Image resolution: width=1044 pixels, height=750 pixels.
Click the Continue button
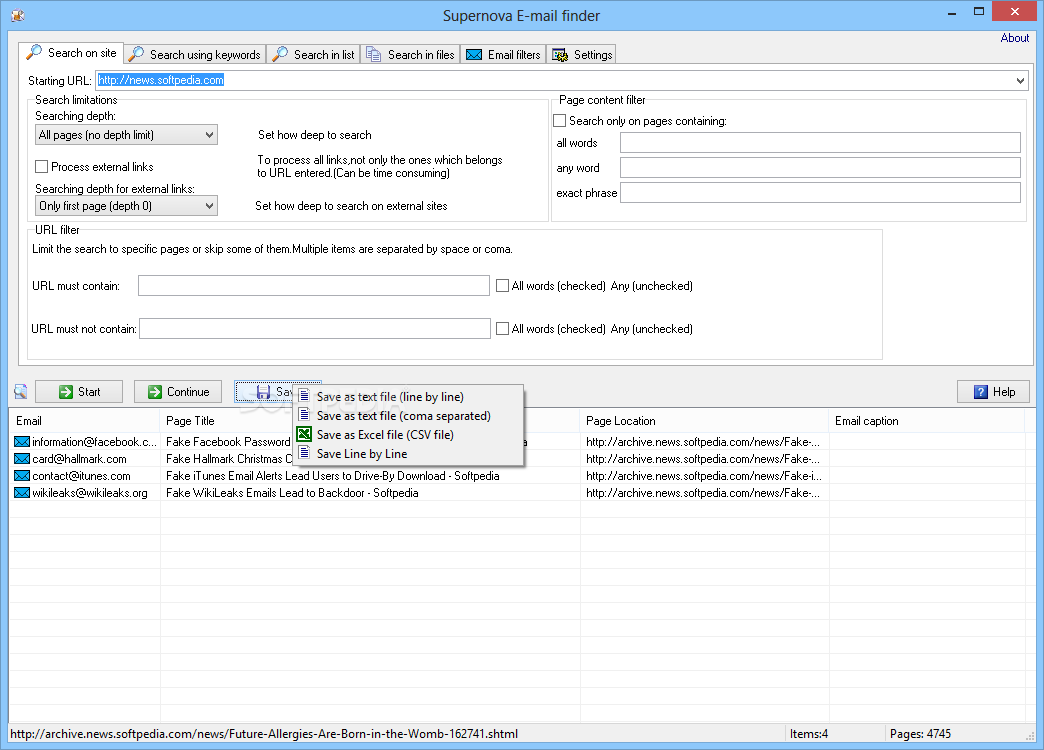click(x=178, y=392)
